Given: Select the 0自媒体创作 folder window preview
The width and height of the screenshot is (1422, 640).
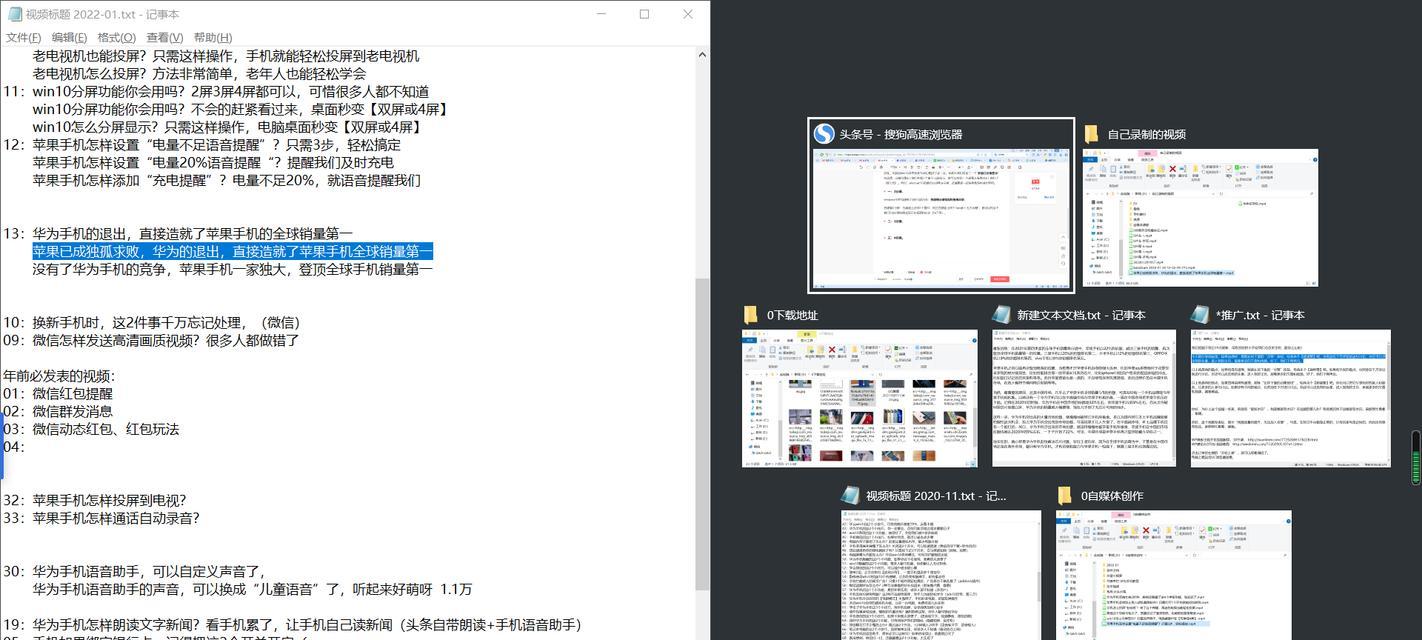Looking at the screenshot, I should 1174,575.
